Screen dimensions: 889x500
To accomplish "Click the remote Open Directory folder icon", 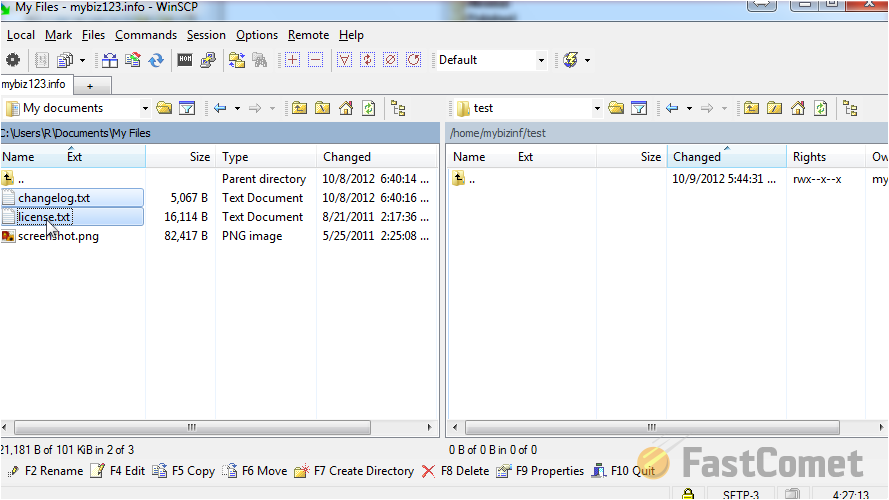I will click(x=616, y=108).
